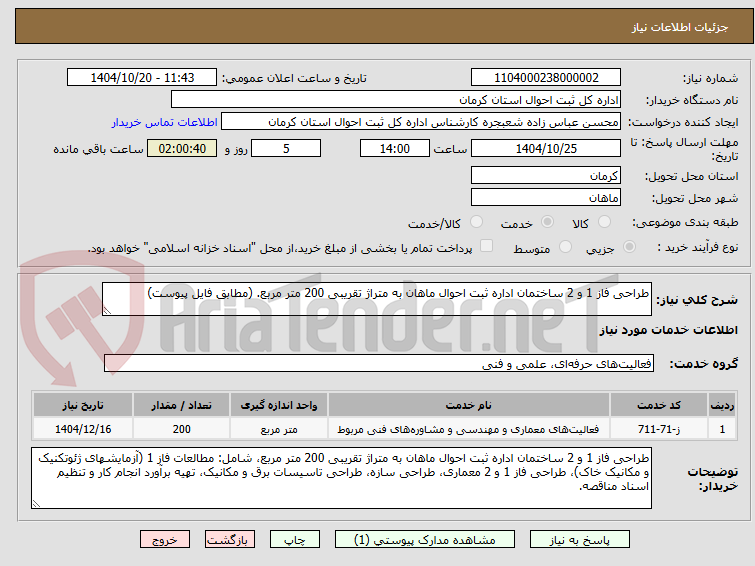Click the خروج exit button
The image size is (755, 566).
tap(165, 540)
